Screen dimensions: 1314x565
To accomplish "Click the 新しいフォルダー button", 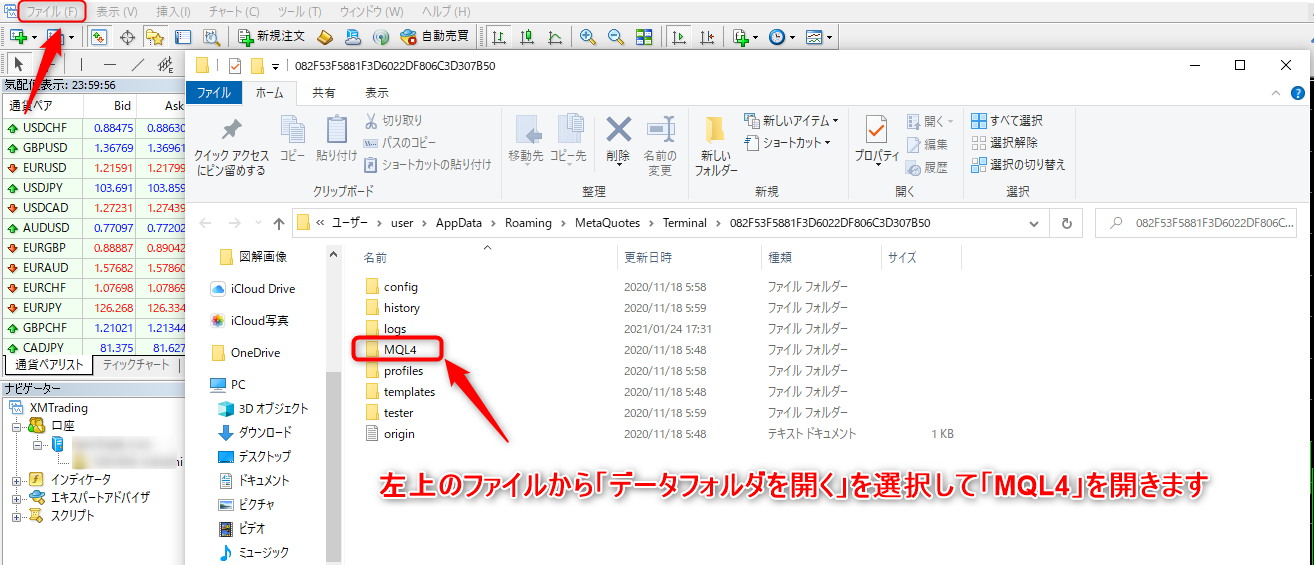I will click(x=715, y=145).
